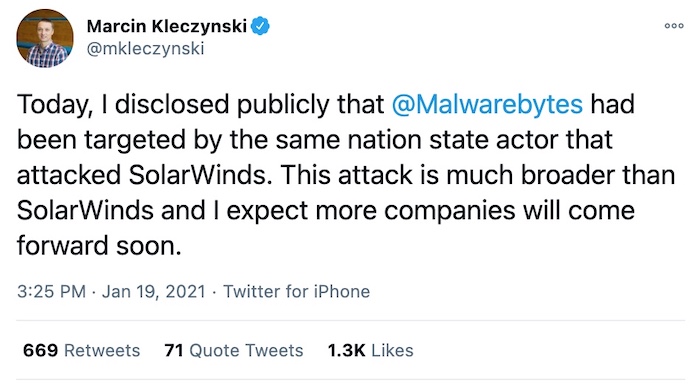View the Retweets list
Screen dimensions: 700x386
[102, 350]
